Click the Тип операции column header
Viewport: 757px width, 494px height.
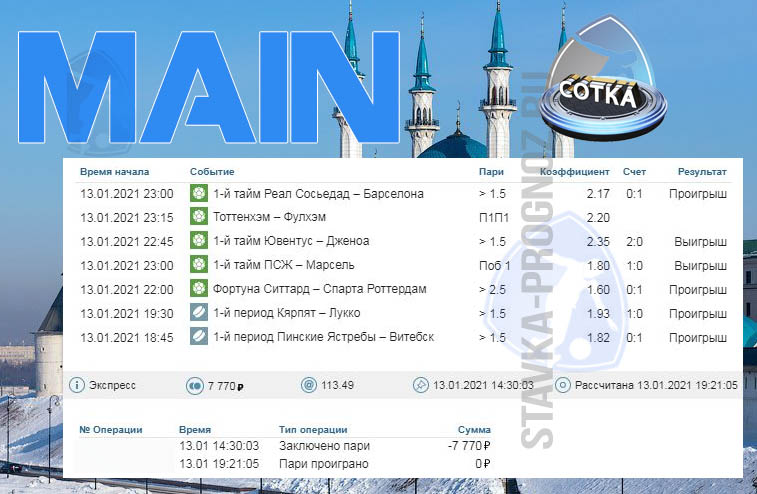point(313,430)
